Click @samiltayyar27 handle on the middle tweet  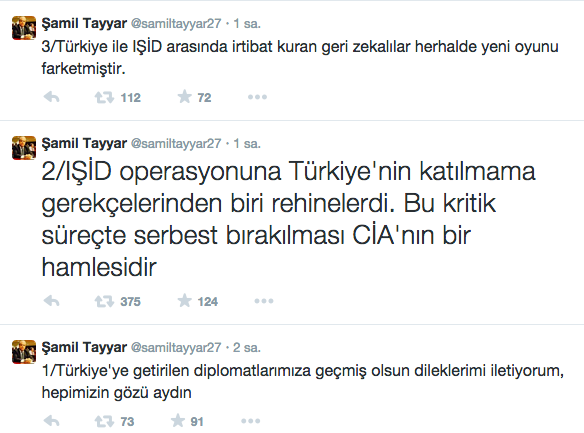(x=176, y=144)
